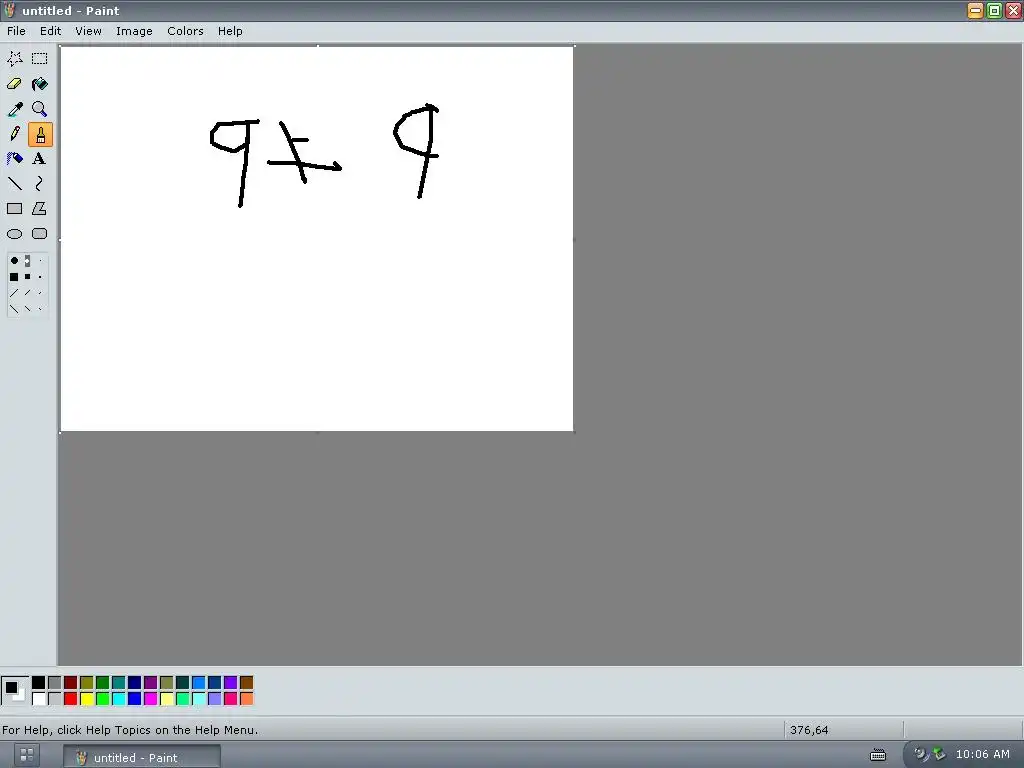Pick the cyan color swatch
The height and width of the screenshot is (768, 1024).
pos(119,699)
